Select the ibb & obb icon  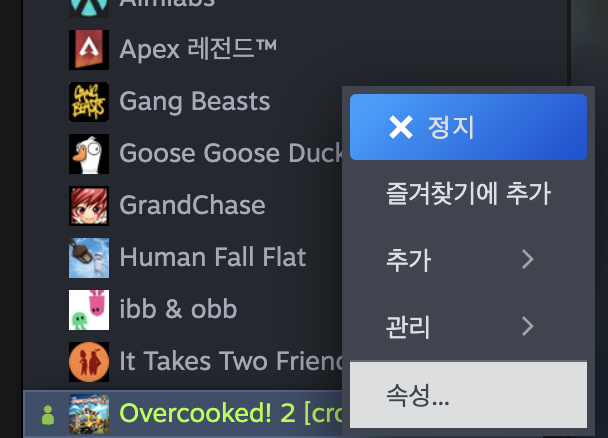coord(89,310)
